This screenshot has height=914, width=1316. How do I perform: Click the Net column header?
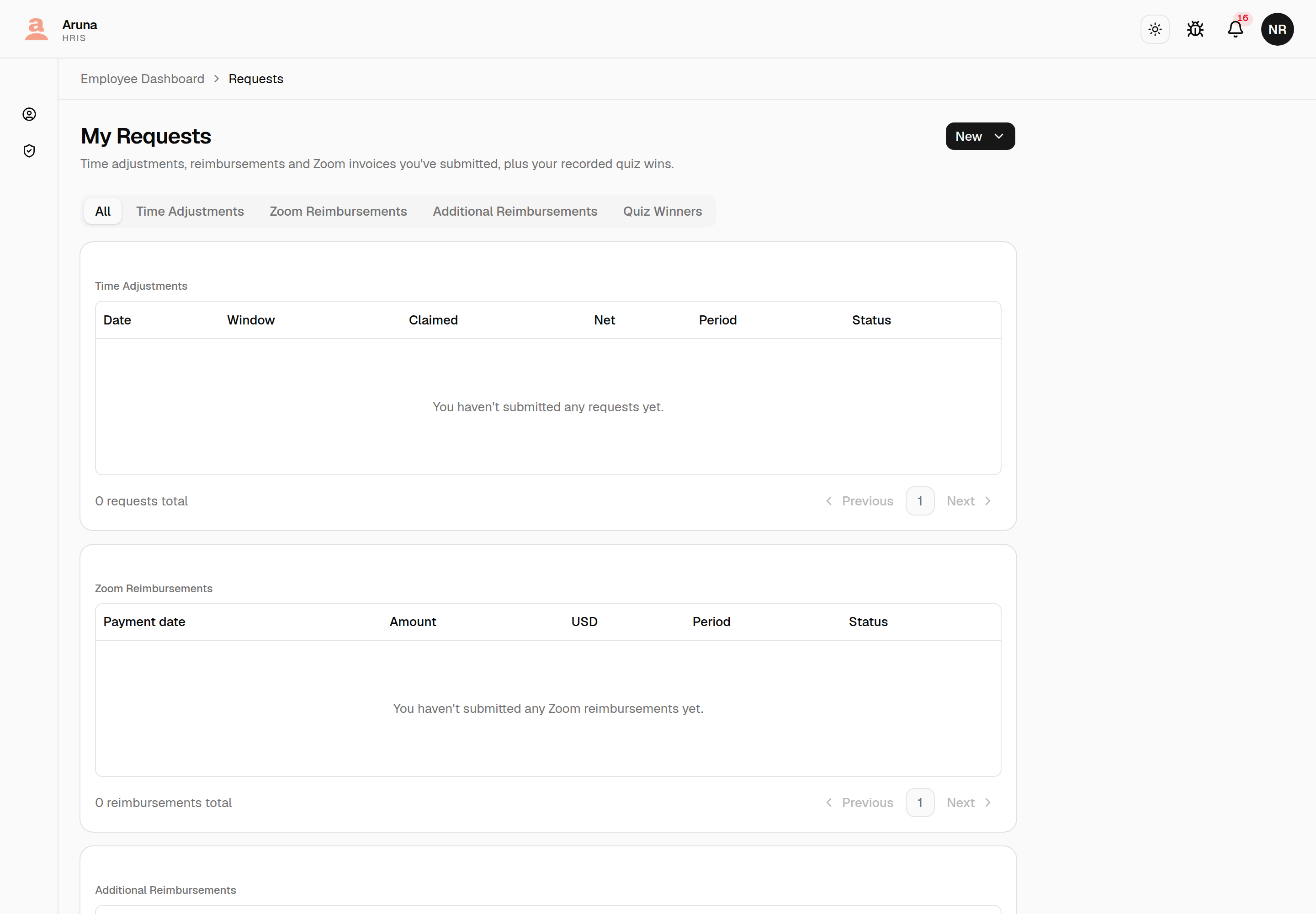point(604,320)
